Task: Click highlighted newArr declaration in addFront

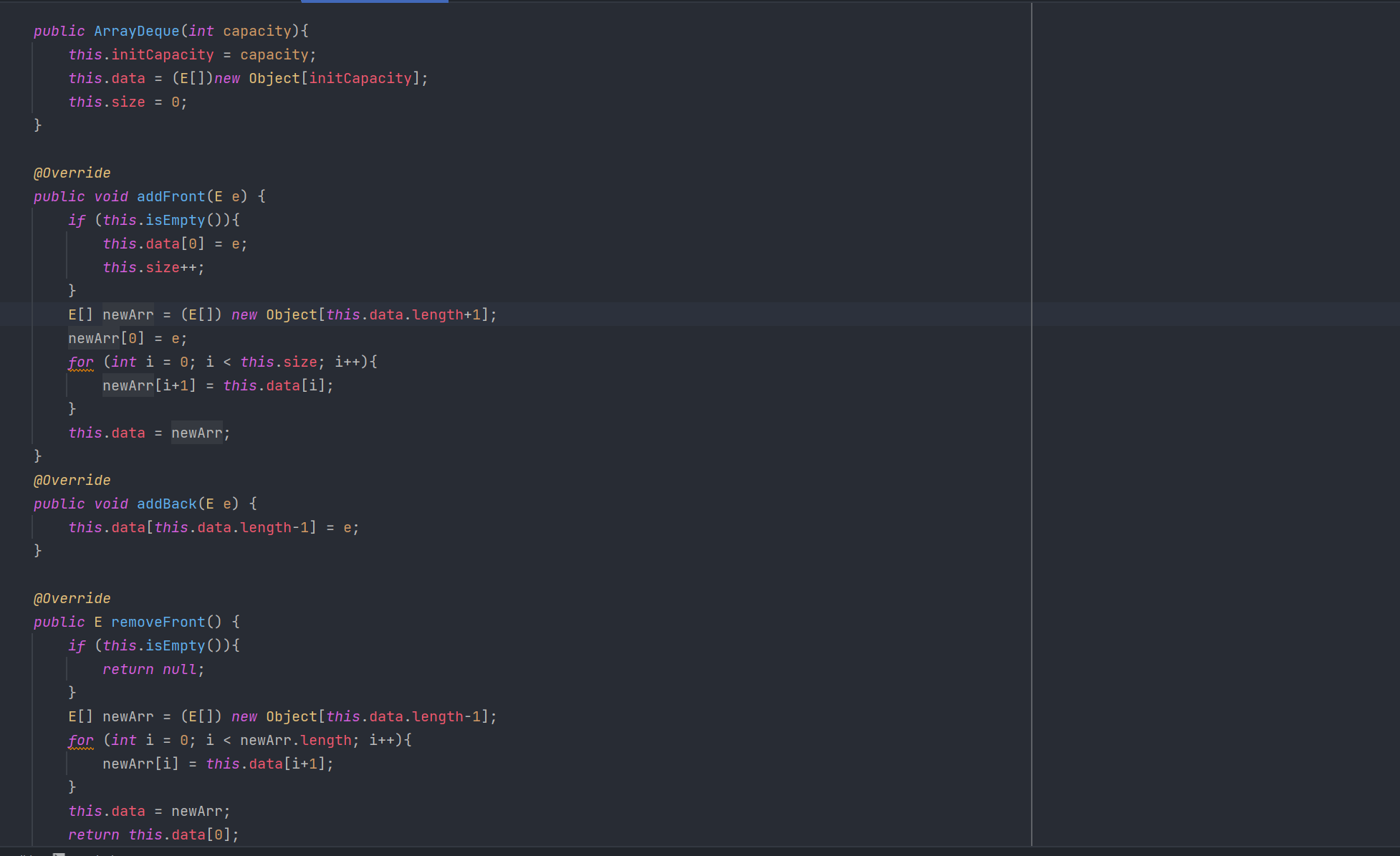Action: coord(128,314)
